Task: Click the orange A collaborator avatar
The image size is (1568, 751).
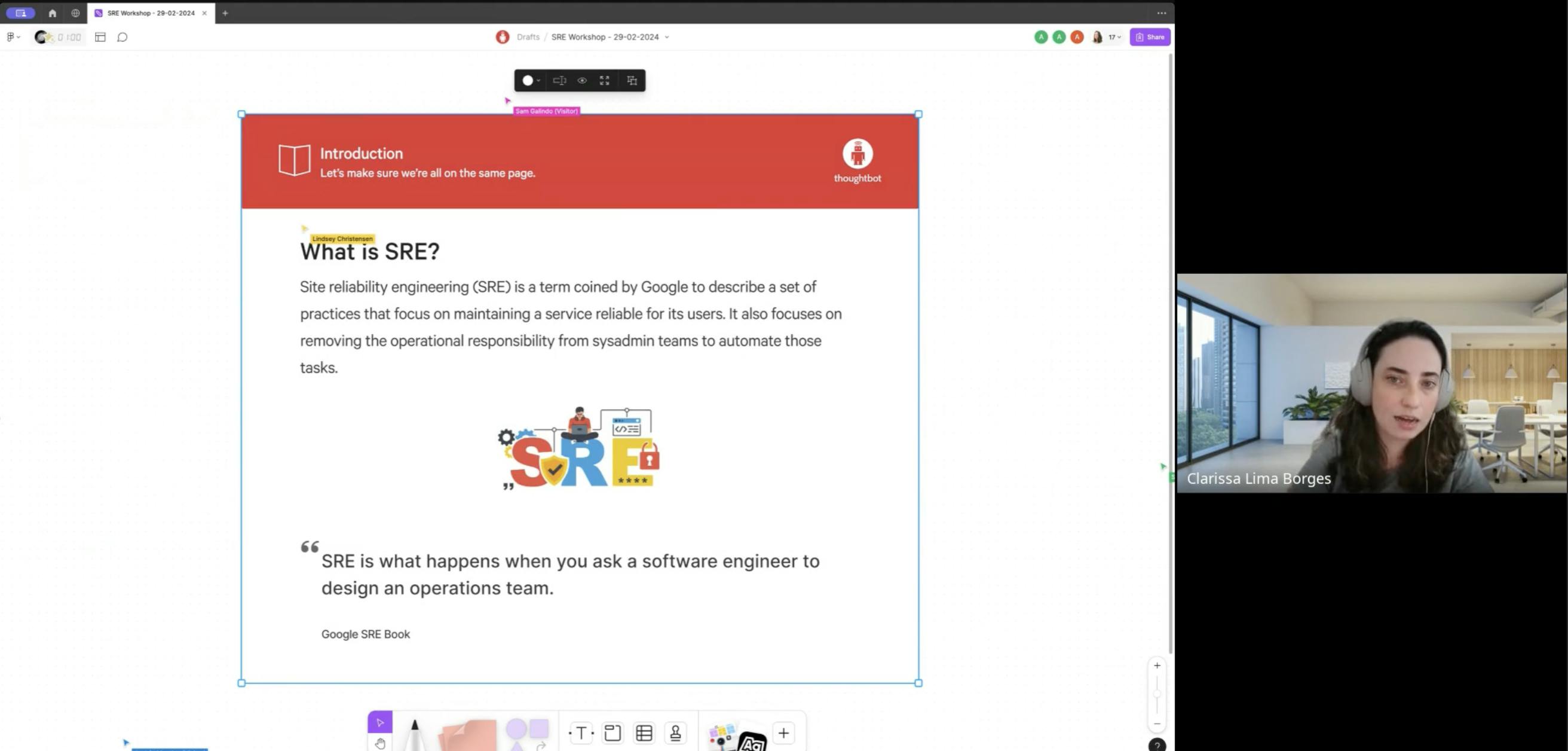Action: pos(1076,37)
